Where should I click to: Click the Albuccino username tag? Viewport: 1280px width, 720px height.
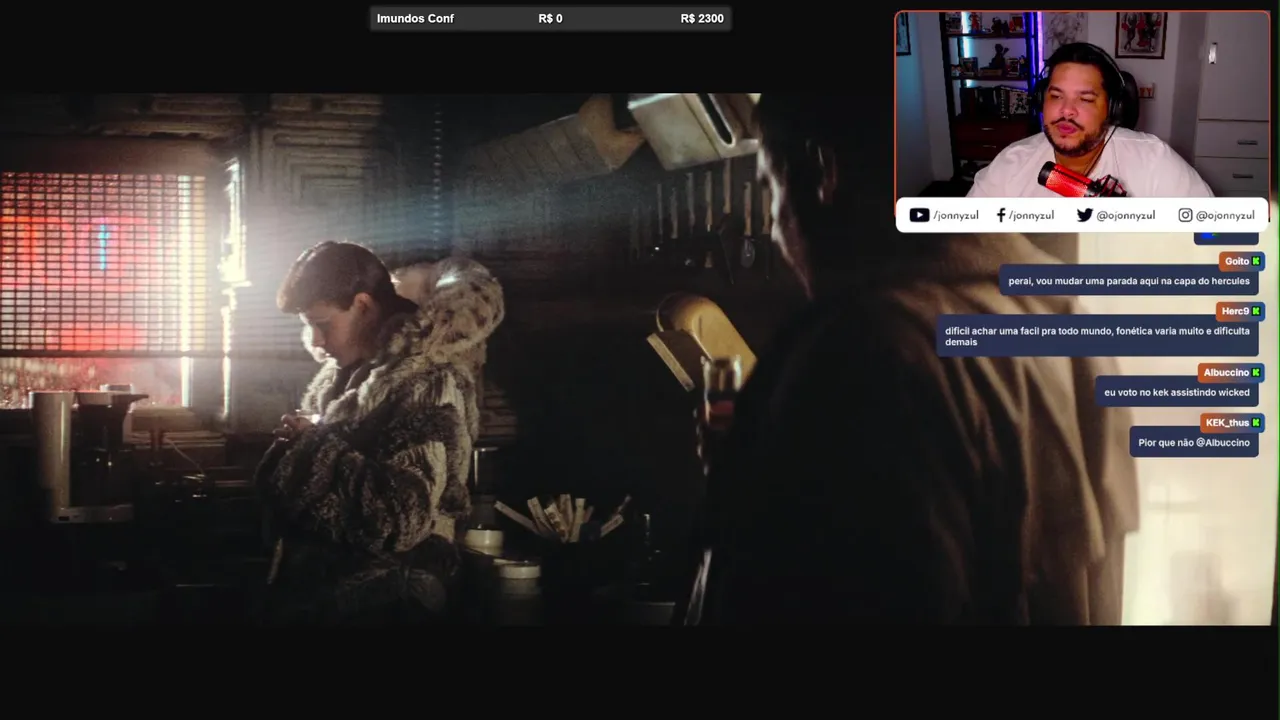(1231, 372)
